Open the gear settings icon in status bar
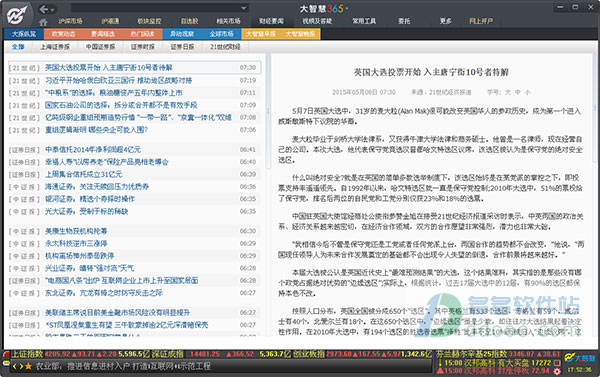Screen dimensions: 600x377 pos(557,371)
